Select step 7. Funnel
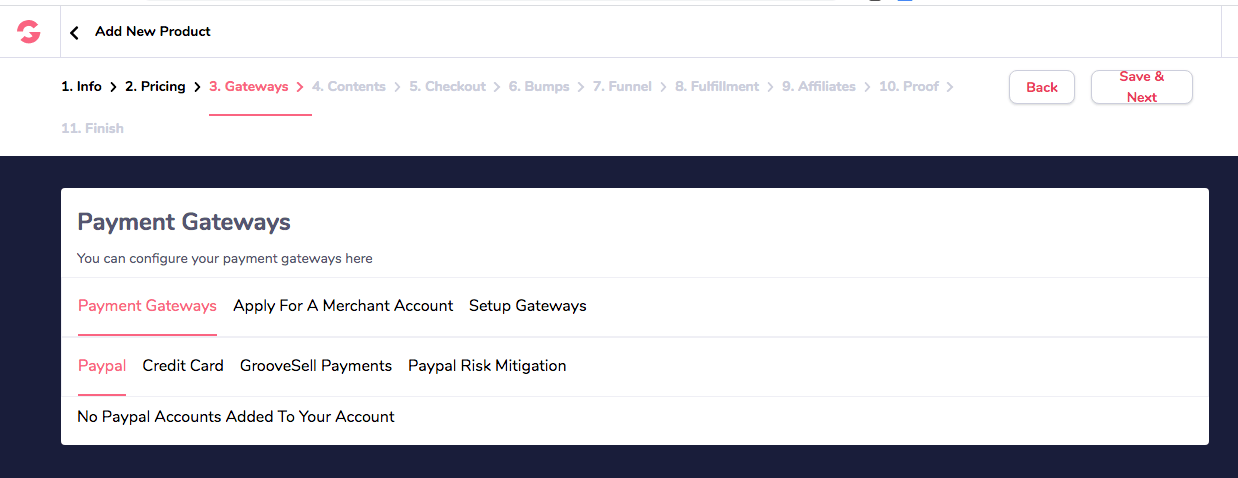This screenshot has width=1238, height=478. pyautogui.click(x=622, y=87)
